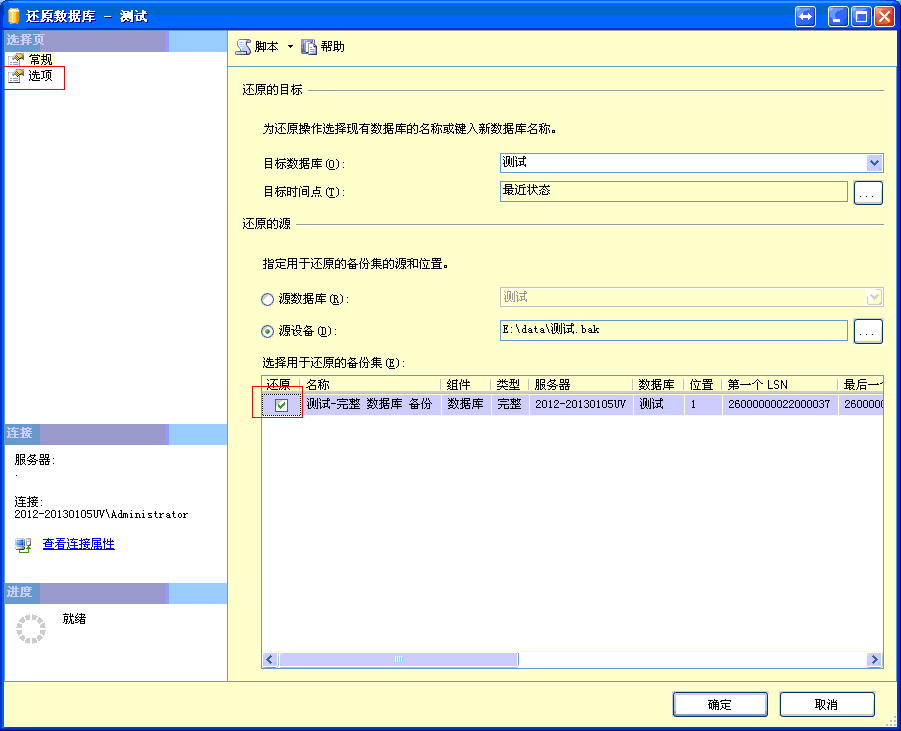
Task: Click the 脚本 script icon in toolbar
Action: tap(243, 47)
